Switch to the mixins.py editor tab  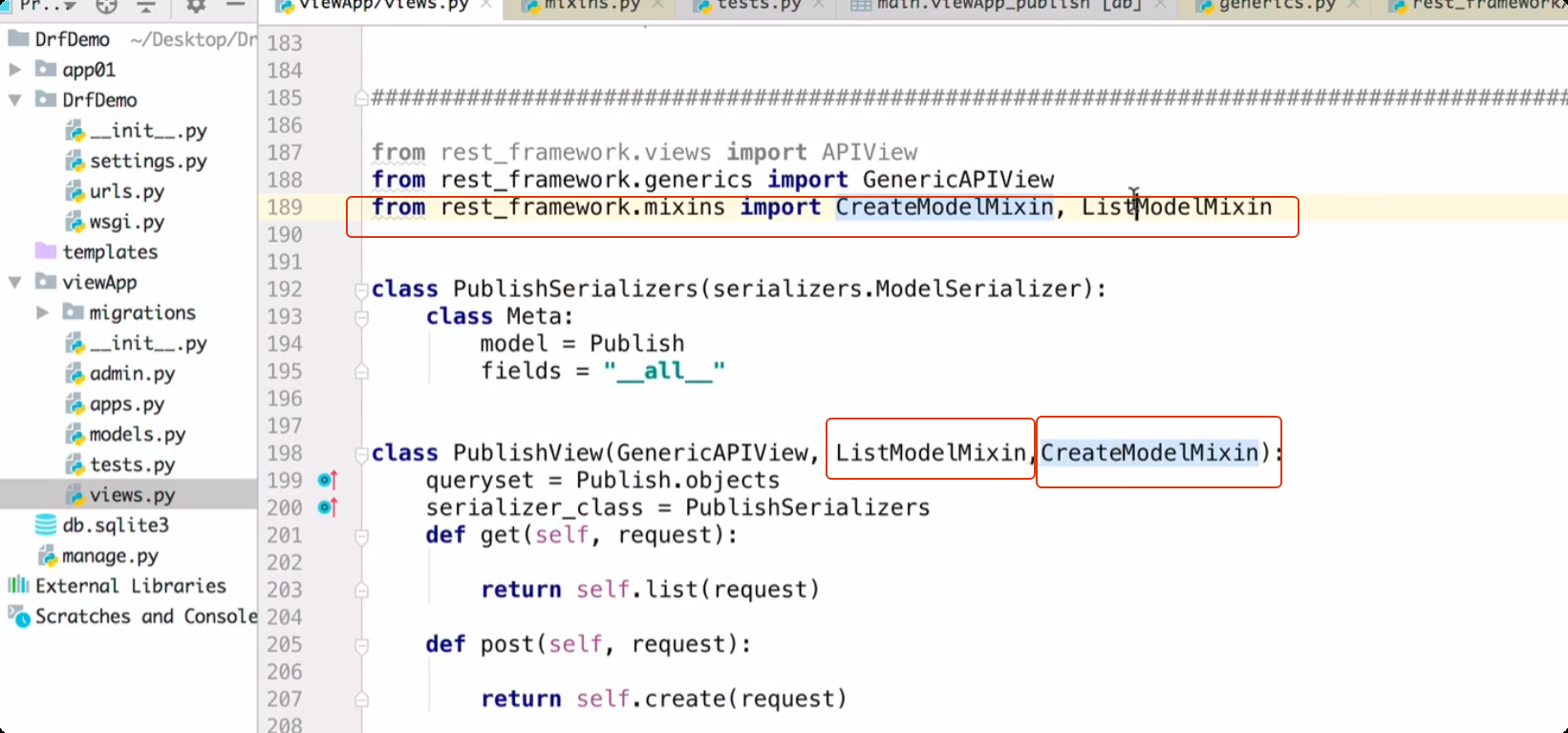[591, 6]
